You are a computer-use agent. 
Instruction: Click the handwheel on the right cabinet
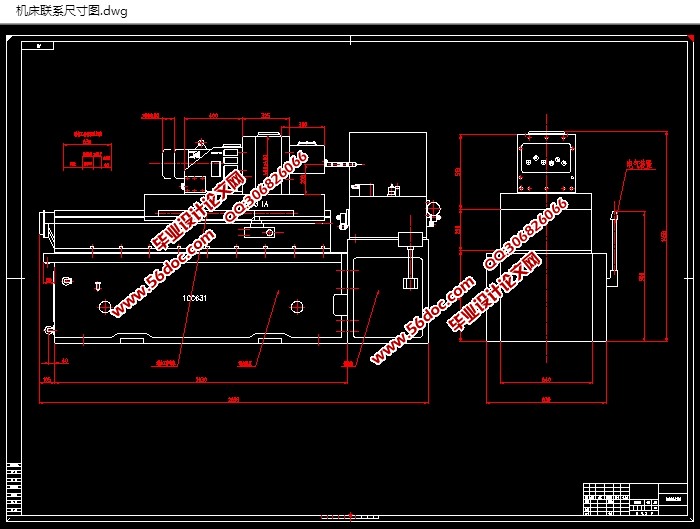click(x=433, y=208)
